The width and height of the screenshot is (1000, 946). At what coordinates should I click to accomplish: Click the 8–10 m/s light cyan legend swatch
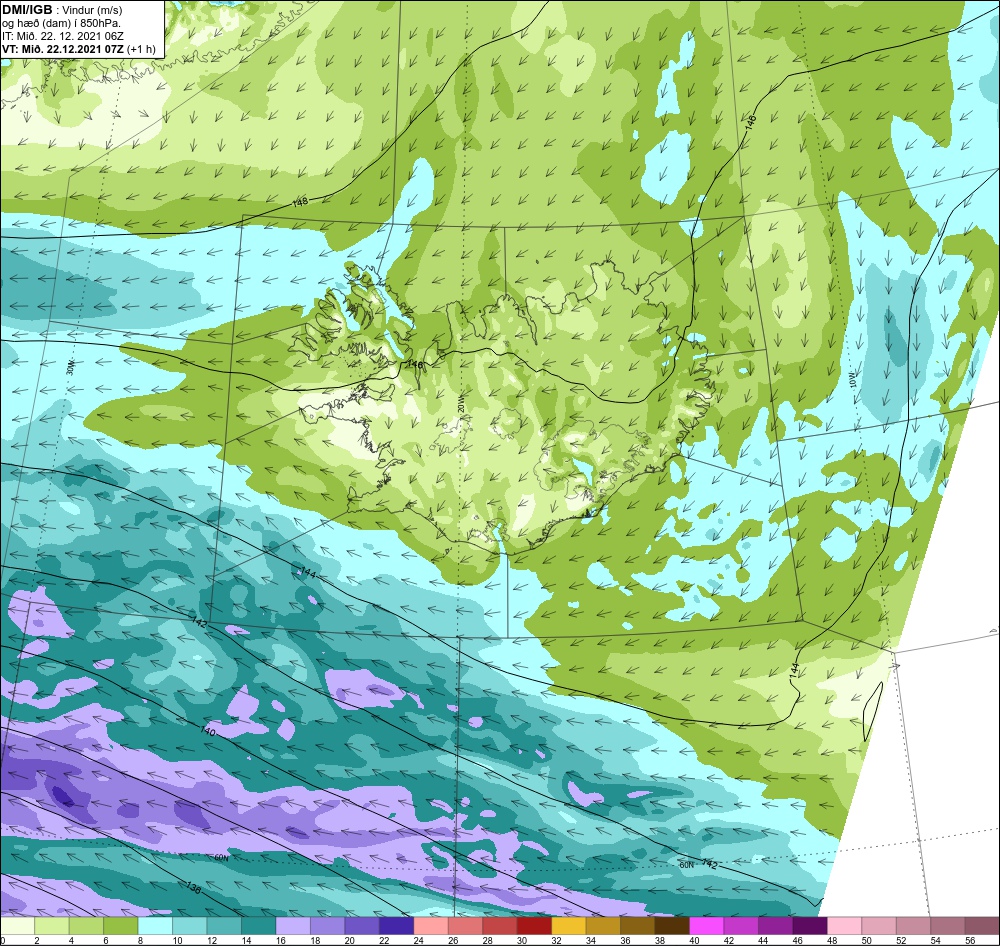tap(155, 926)
